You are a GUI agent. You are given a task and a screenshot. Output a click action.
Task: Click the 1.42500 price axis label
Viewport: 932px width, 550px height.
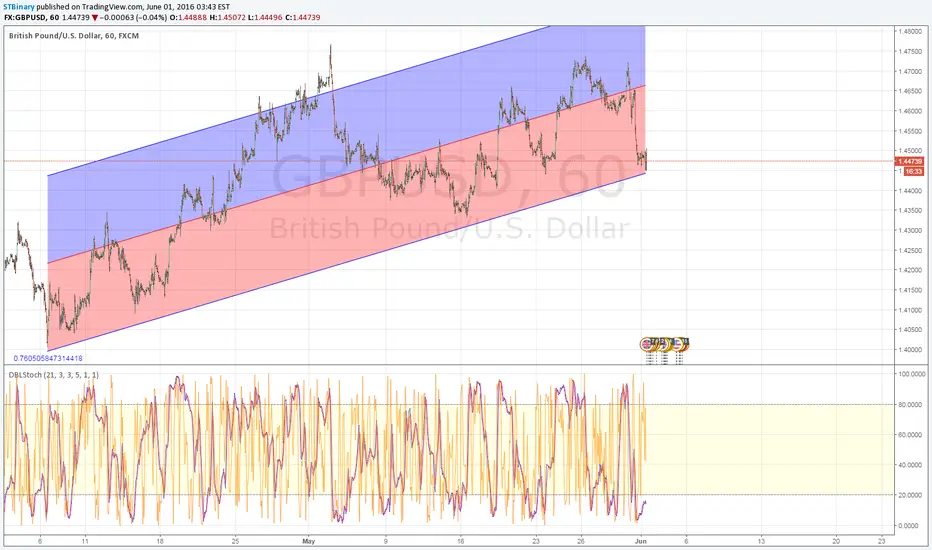click(910, 250)
